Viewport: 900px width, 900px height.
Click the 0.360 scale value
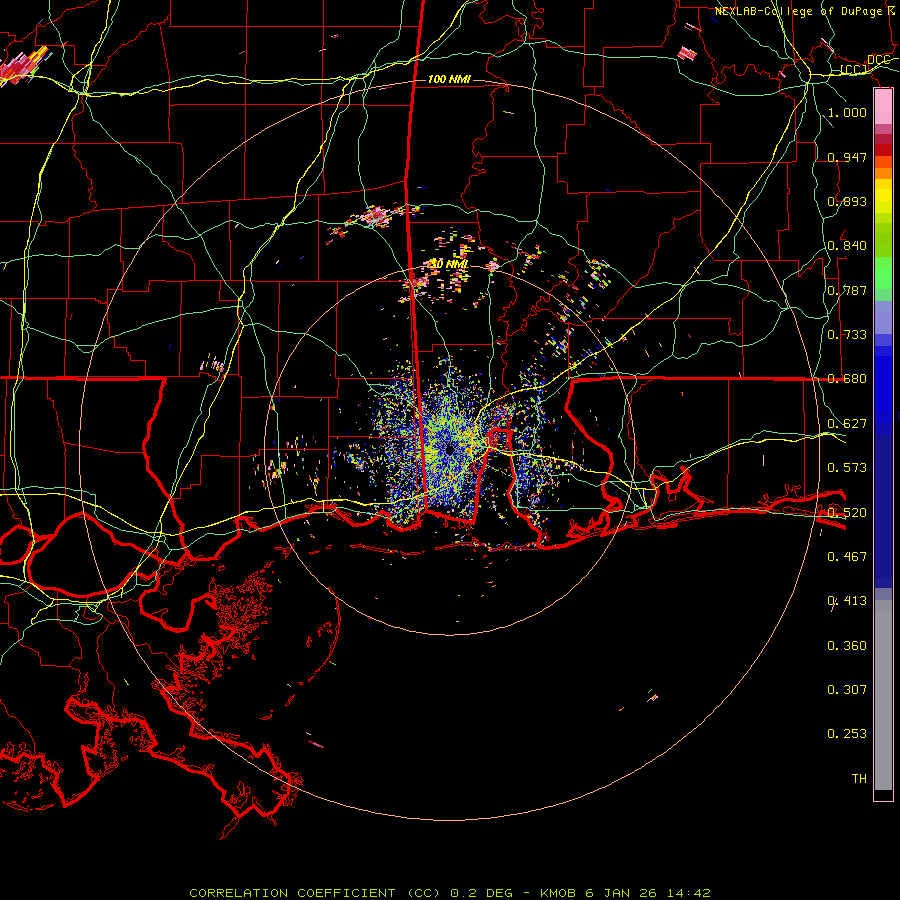coord(847,646)
